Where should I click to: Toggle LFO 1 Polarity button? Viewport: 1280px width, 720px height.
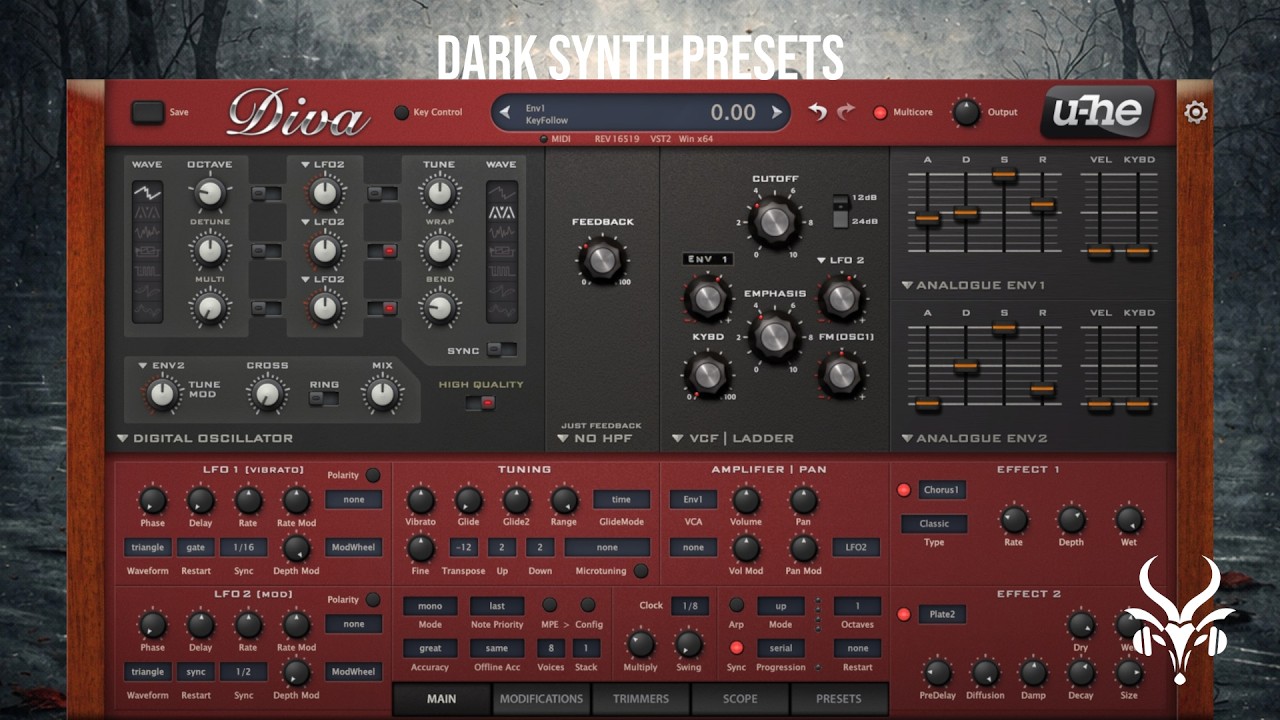point(373,475)
